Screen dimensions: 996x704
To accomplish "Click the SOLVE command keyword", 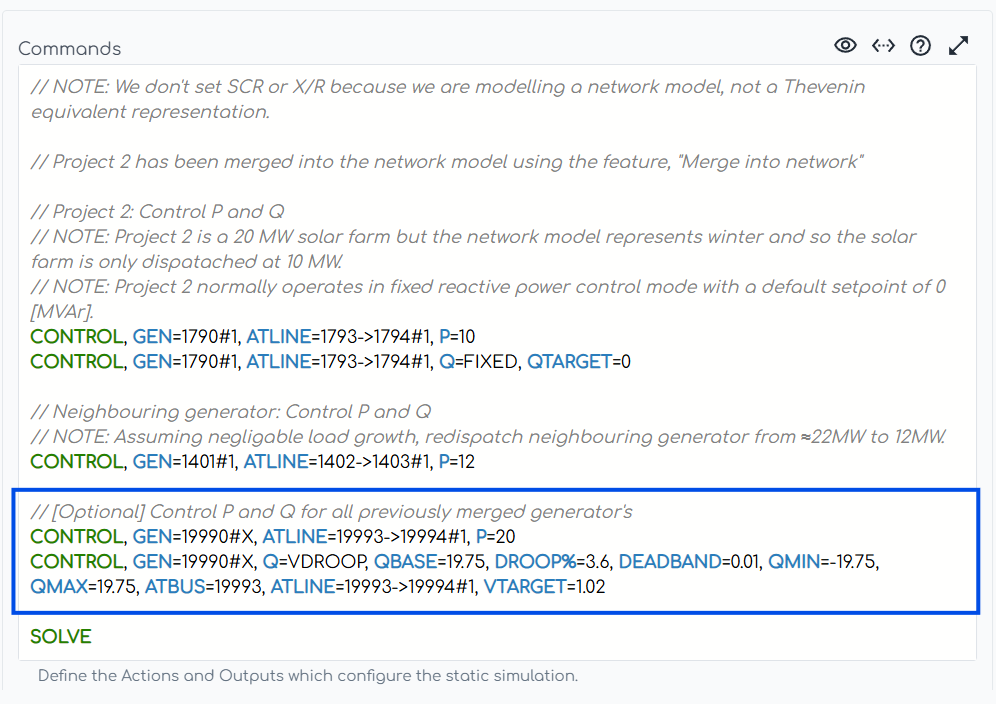I will click(61, 637).
